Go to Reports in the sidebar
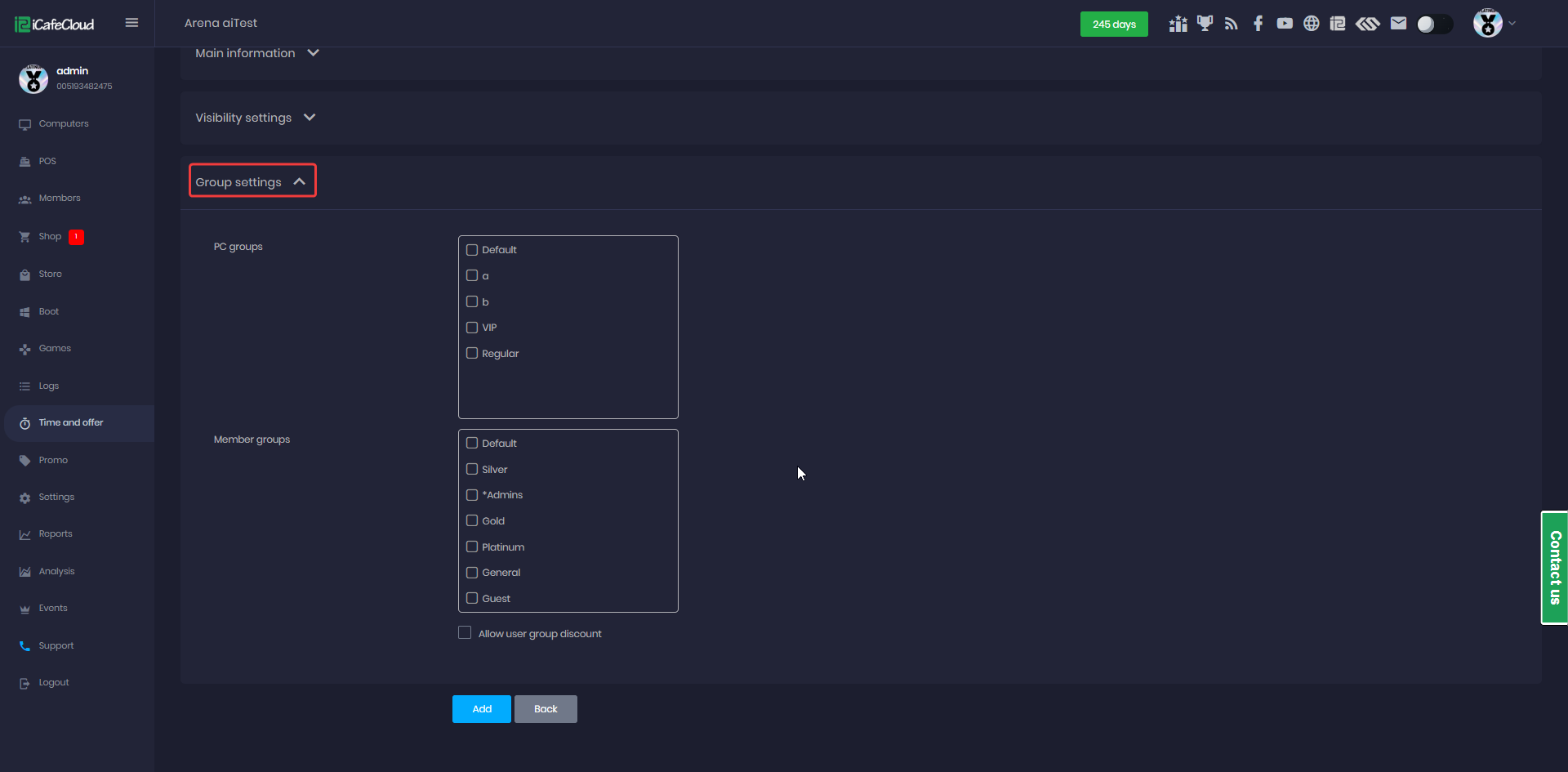This screenshot has width=1568, height=772. pyautogui.click(x=56, y=534)
